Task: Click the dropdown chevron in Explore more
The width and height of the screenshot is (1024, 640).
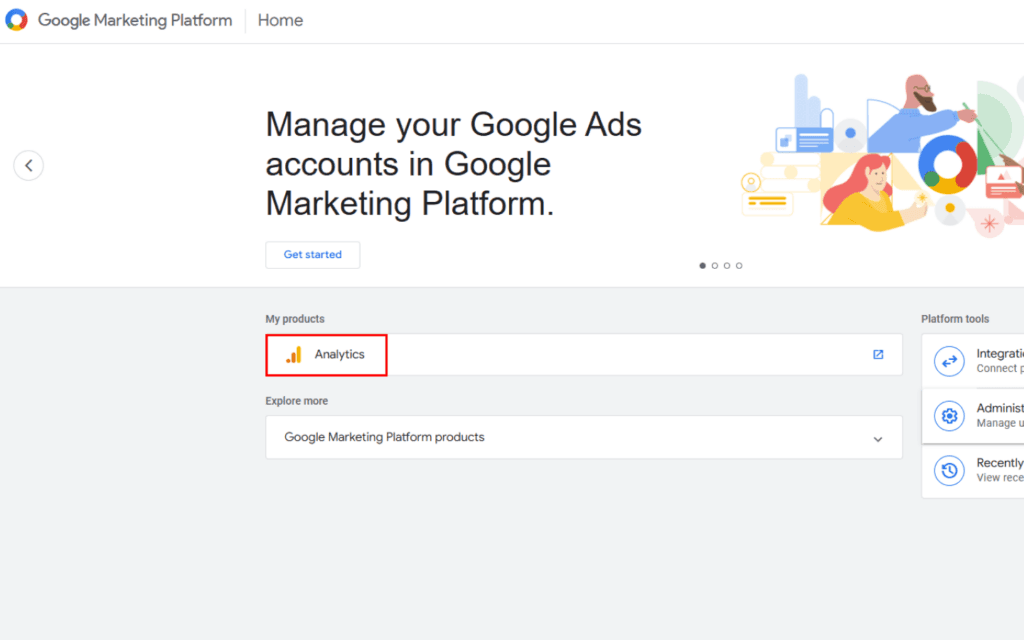Action: (878, 439)
